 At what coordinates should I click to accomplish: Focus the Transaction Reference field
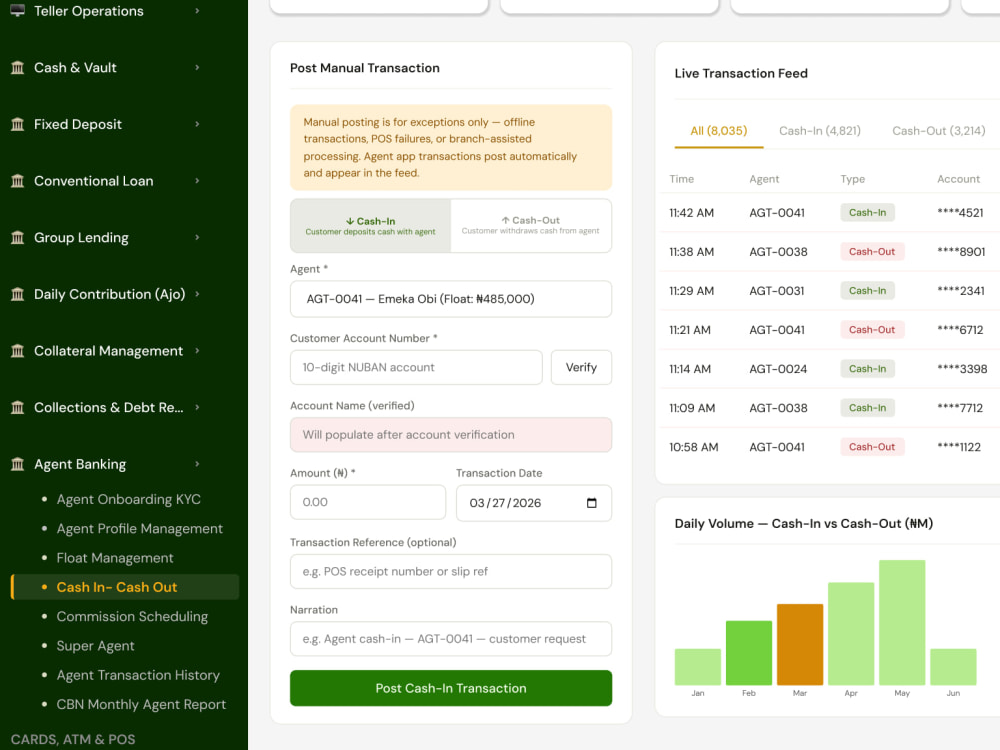coord(451,571)
